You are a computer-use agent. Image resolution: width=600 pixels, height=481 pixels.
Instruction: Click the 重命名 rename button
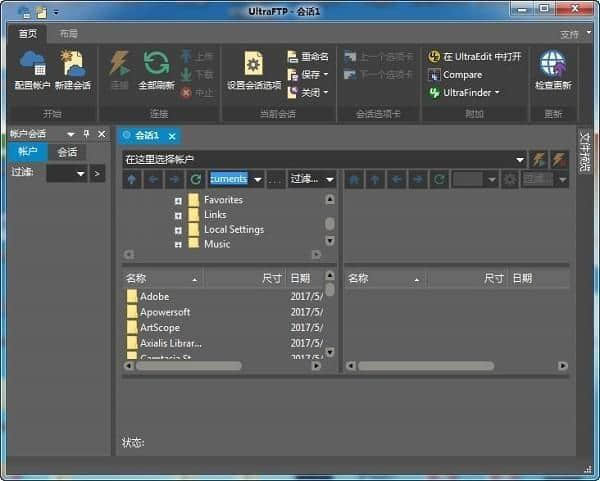click(x=307, y=57)
